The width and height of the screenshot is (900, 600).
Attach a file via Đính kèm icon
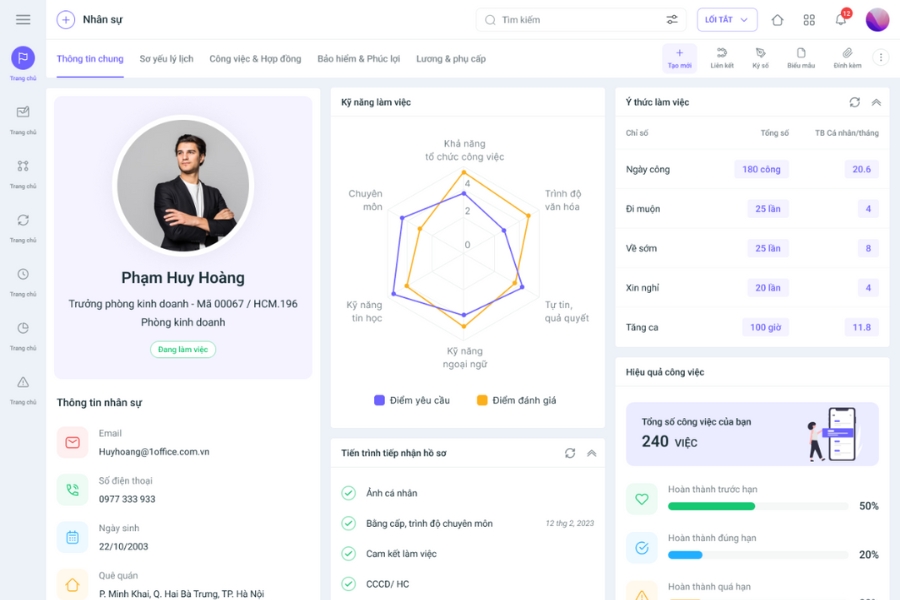click(846, 57)
